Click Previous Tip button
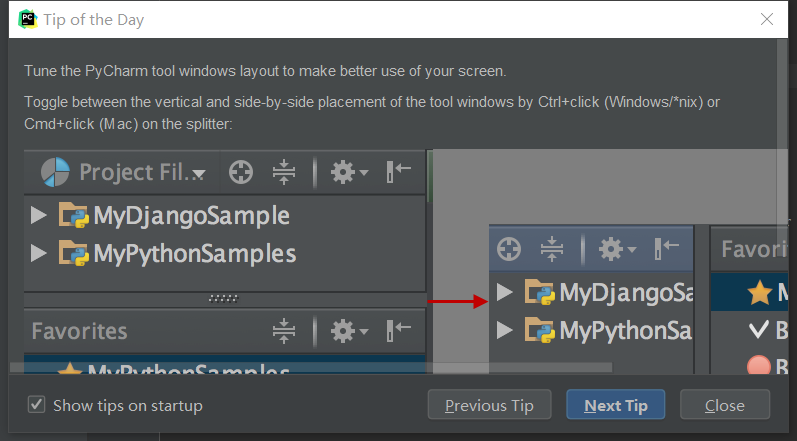 [x=489, y=405]
